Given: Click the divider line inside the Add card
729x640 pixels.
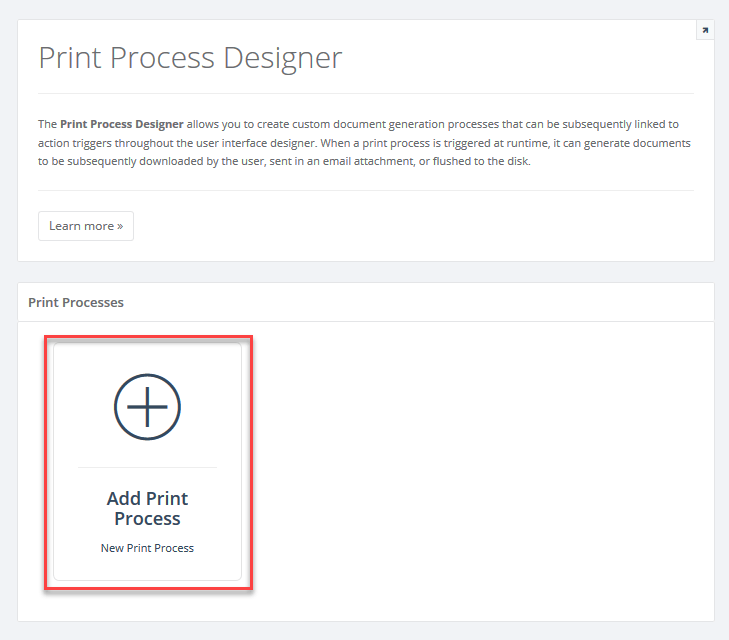Looking at the screenshot, I should pyautogui.click(x=147, y=467).
